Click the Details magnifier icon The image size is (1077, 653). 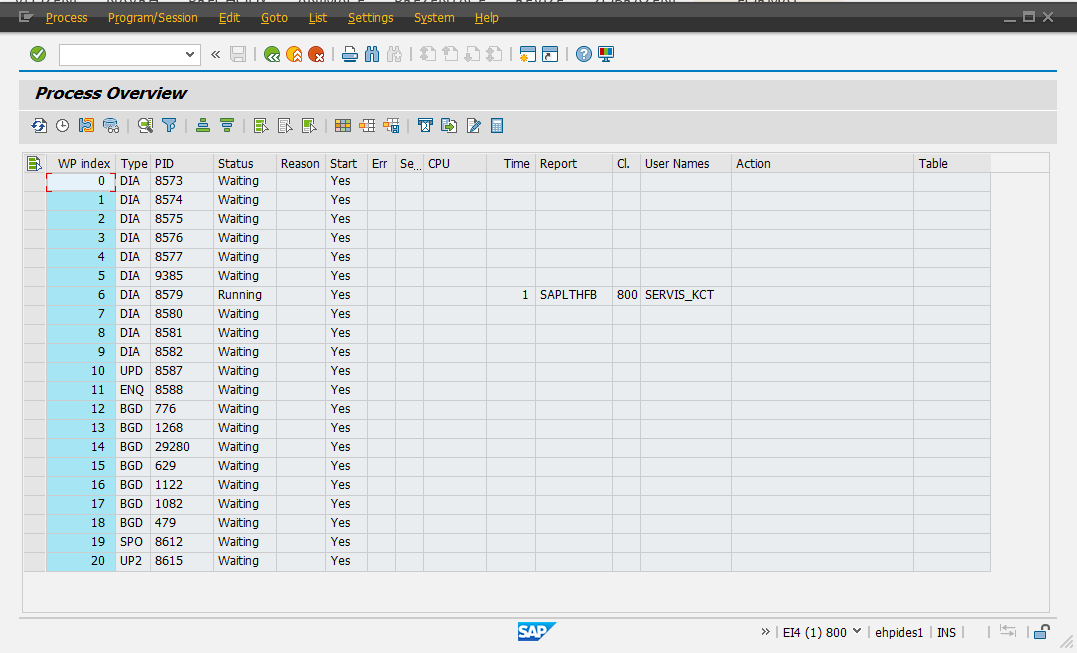pos(145,126)
